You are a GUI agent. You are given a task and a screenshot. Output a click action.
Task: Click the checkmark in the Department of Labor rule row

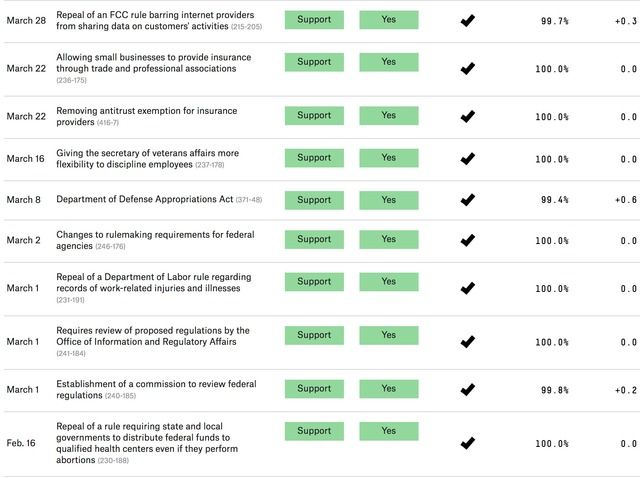point(467,288)
